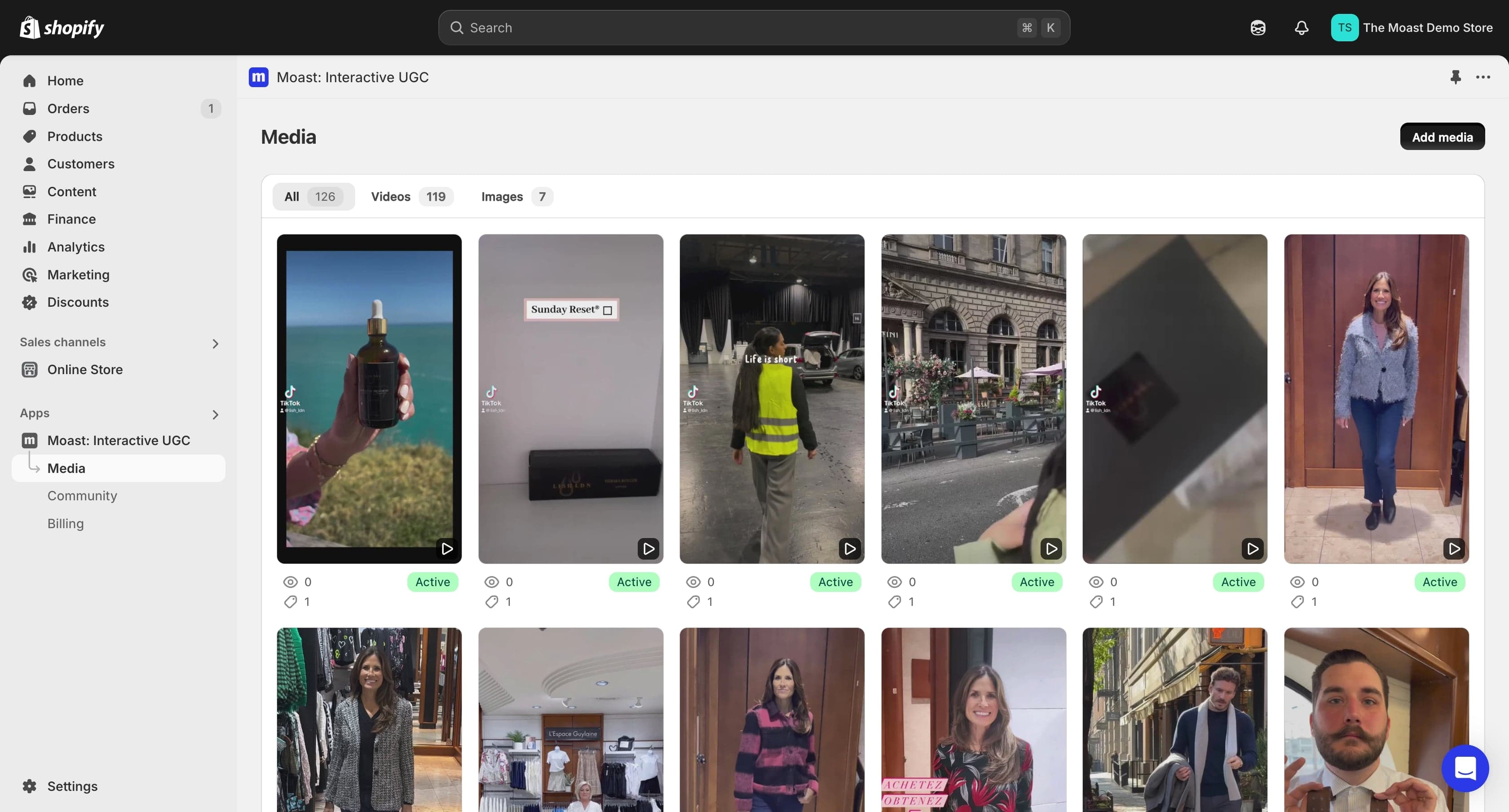Click the Moast: Interactive UGC header title
1509x812 pixels.
(353, 77)
